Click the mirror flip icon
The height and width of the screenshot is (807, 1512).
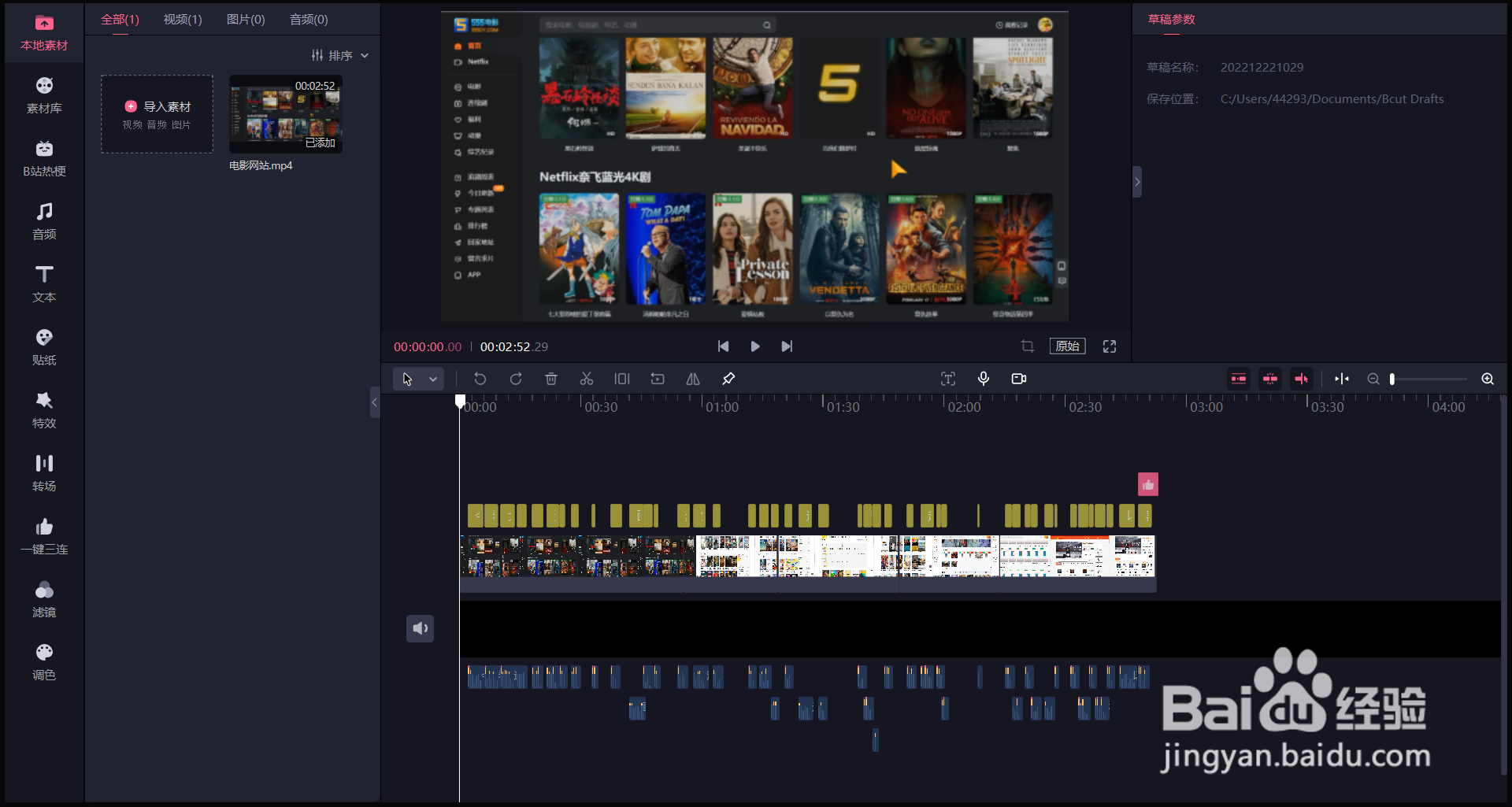coord(693,379)
